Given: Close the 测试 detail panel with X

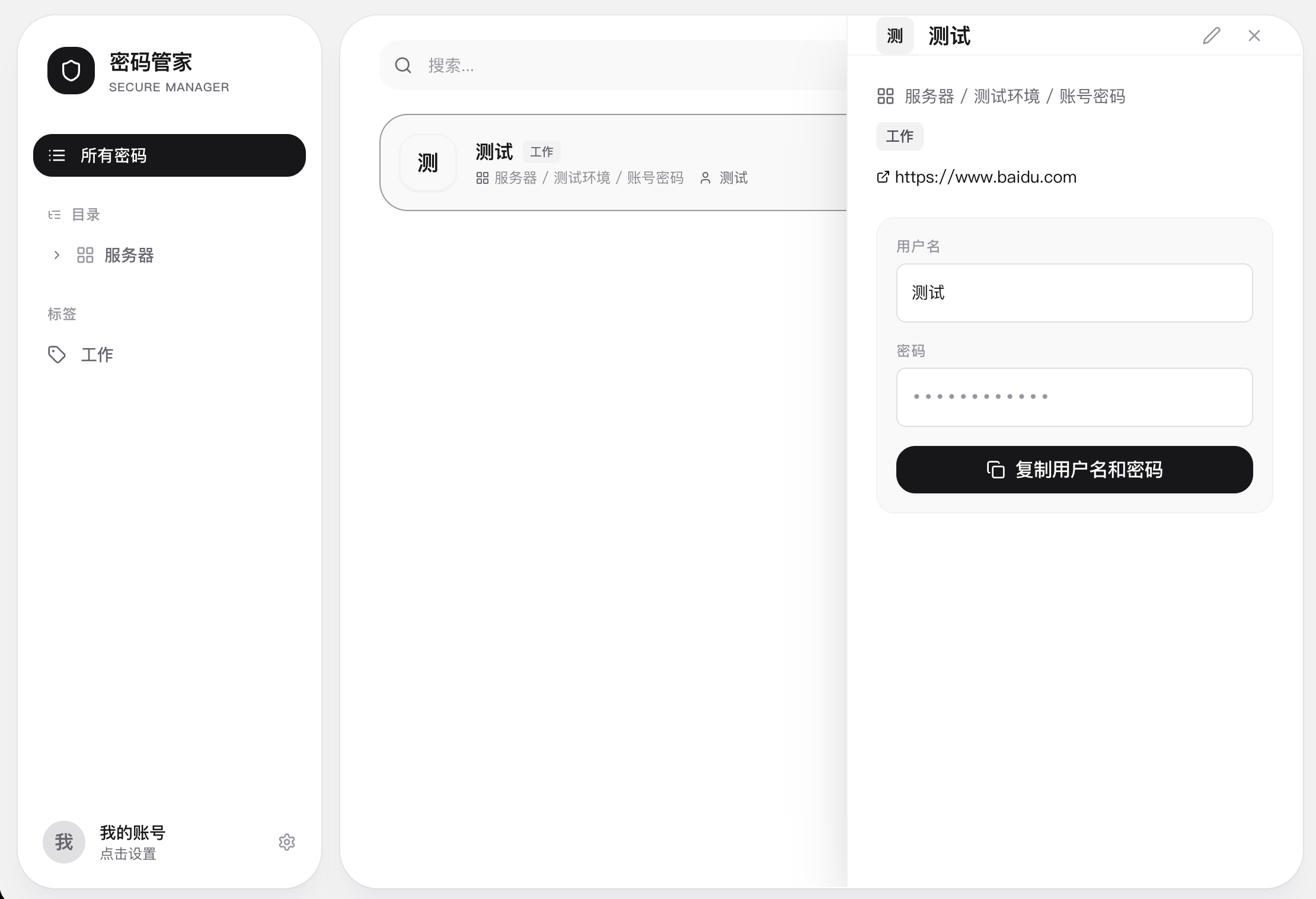Looking at the screenshot, I should (x=1254, y=36).
